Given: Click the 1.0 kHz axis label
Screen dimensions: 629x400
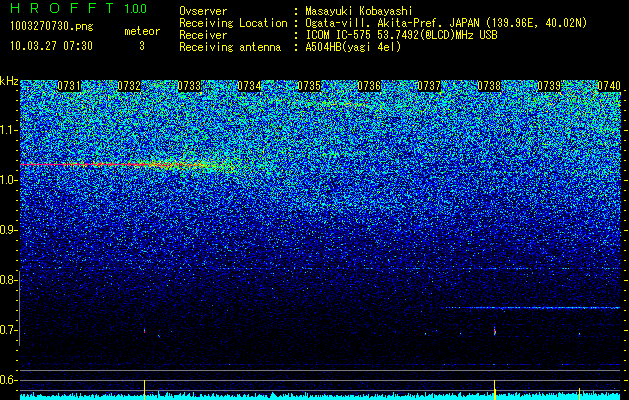Looking at the screenshot, I should coord(7,180).
